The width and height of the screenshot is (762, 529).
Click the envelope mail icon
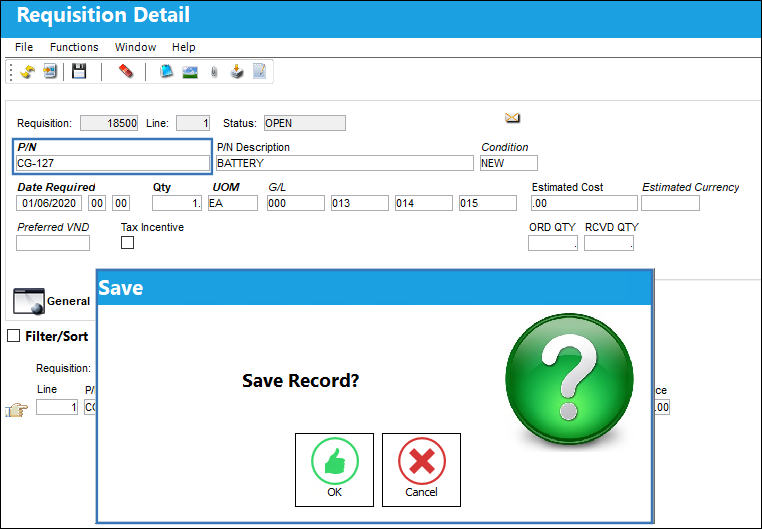[512, 118]
